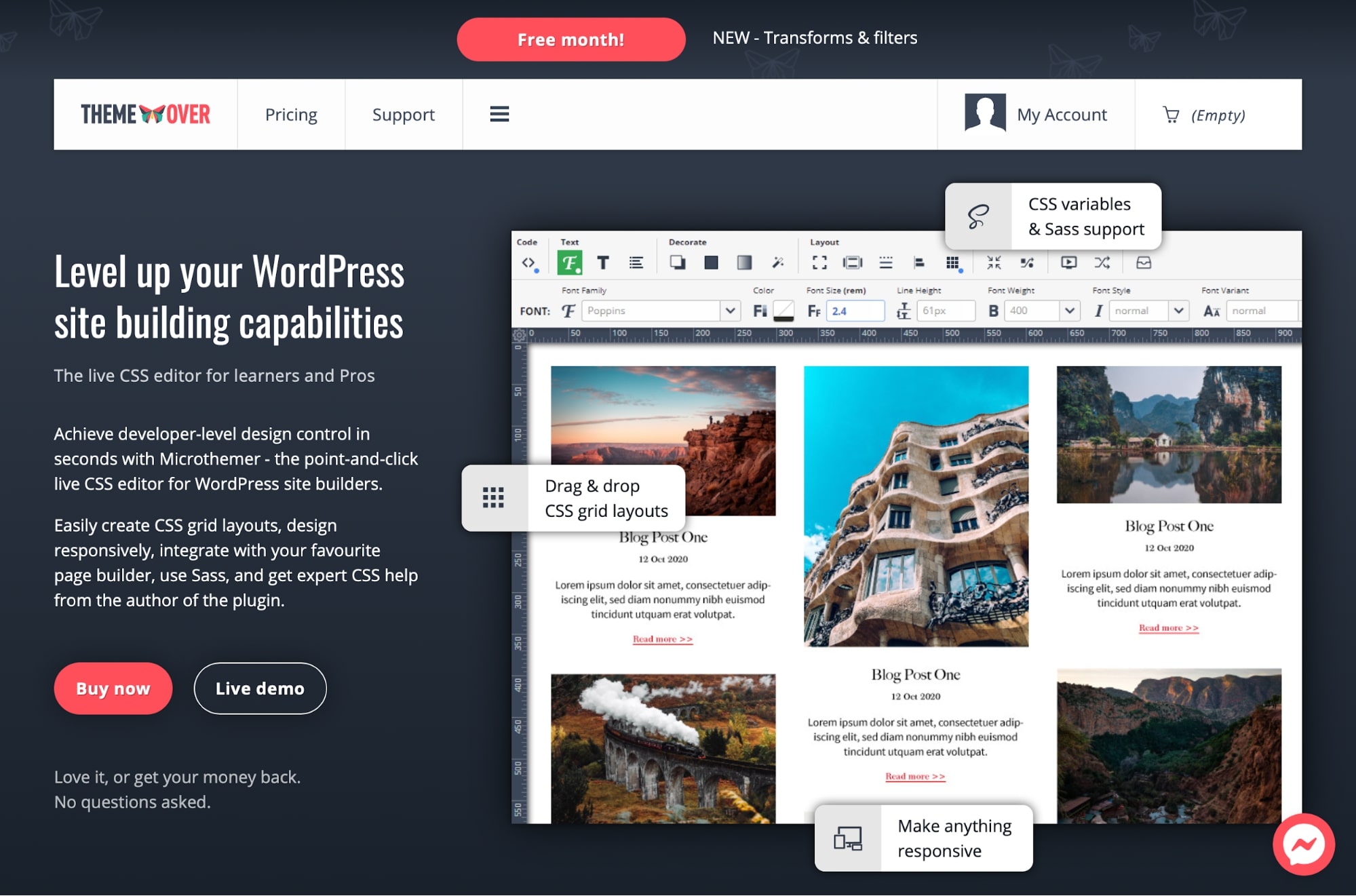Viewport: 1356px width, 896px height.
Task: Click the curved stone building photo
Action: point(916,506)
